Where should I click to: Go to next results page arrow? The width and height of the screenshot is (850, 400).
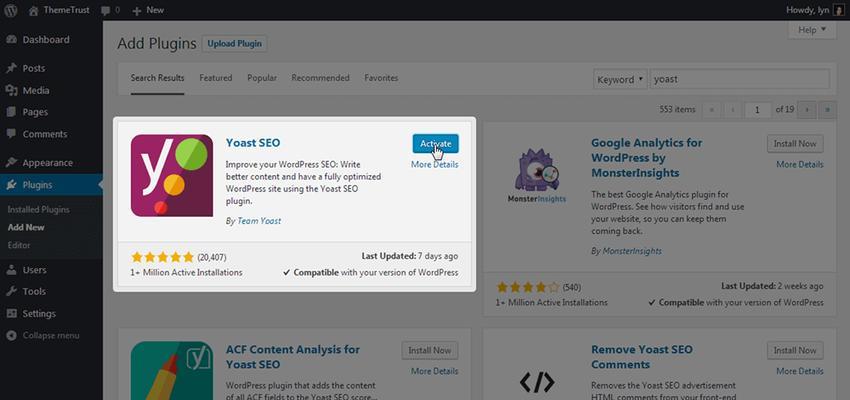[807, 109]
